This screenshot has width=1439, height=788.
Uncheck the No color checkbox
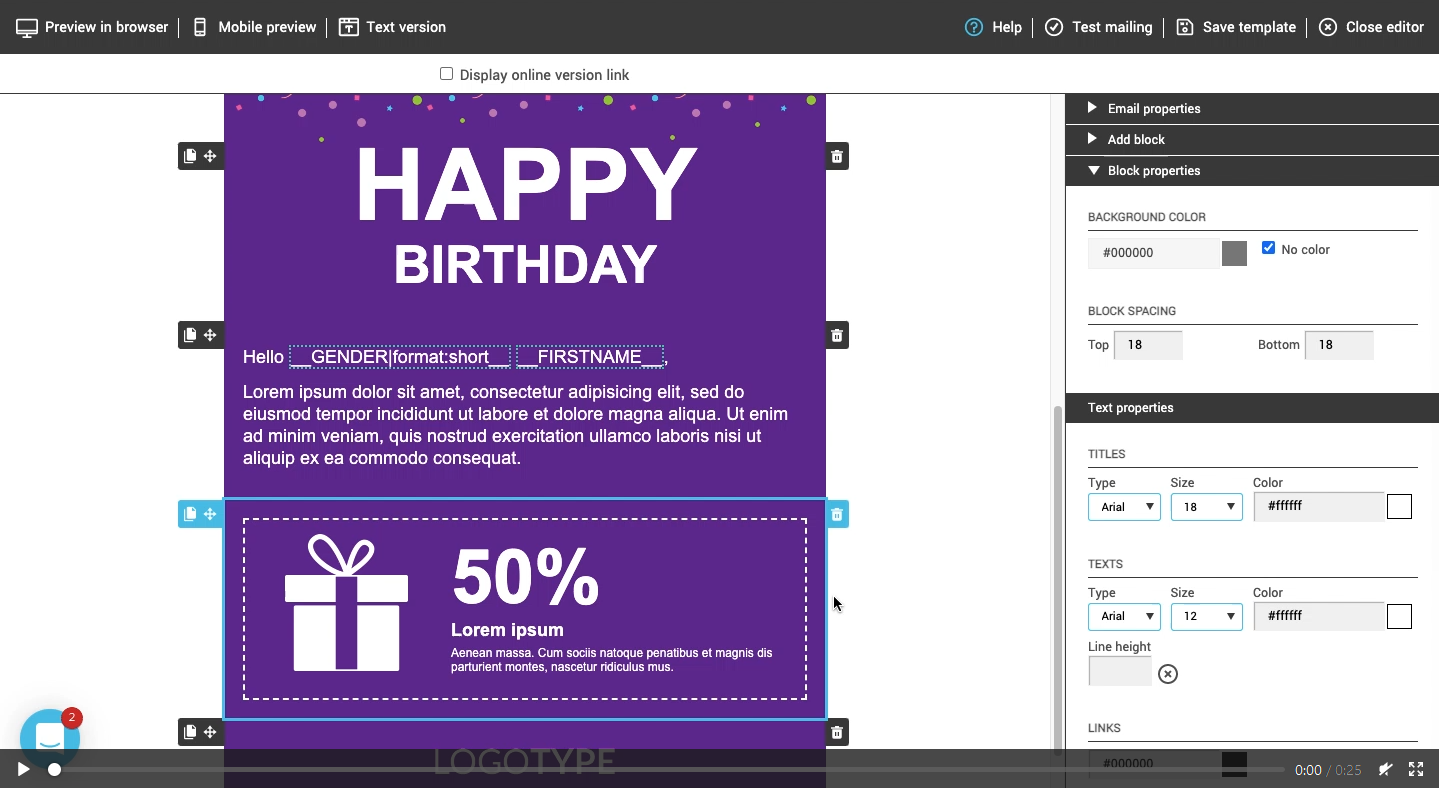coord(1268,248)
